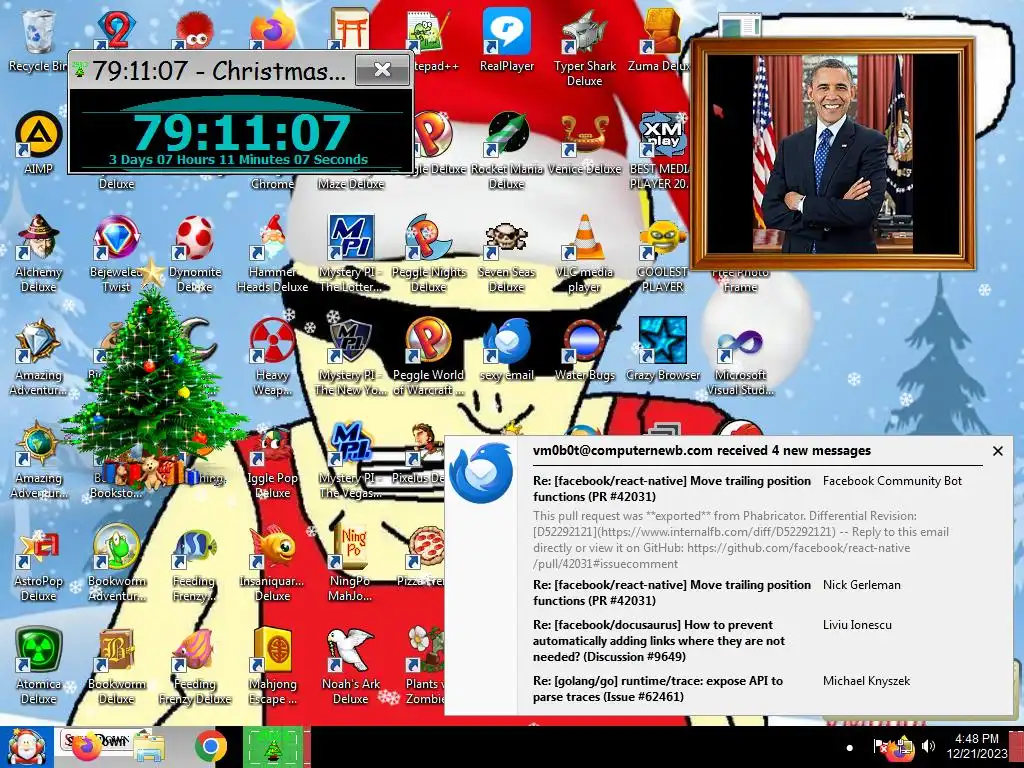Viewport: 1024px width, 768px height.
Task: Switch to Christmas countdown taskbar item
Action: (273, 747)
